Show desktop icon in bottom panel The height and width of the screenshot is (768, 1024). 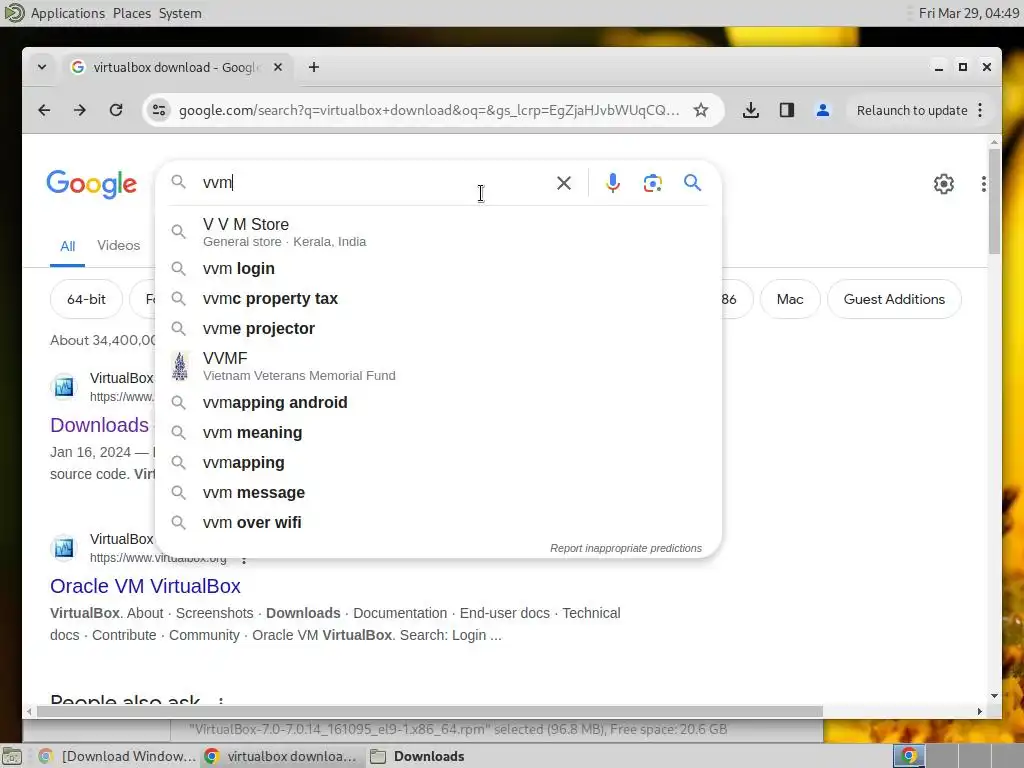[12, 756]
